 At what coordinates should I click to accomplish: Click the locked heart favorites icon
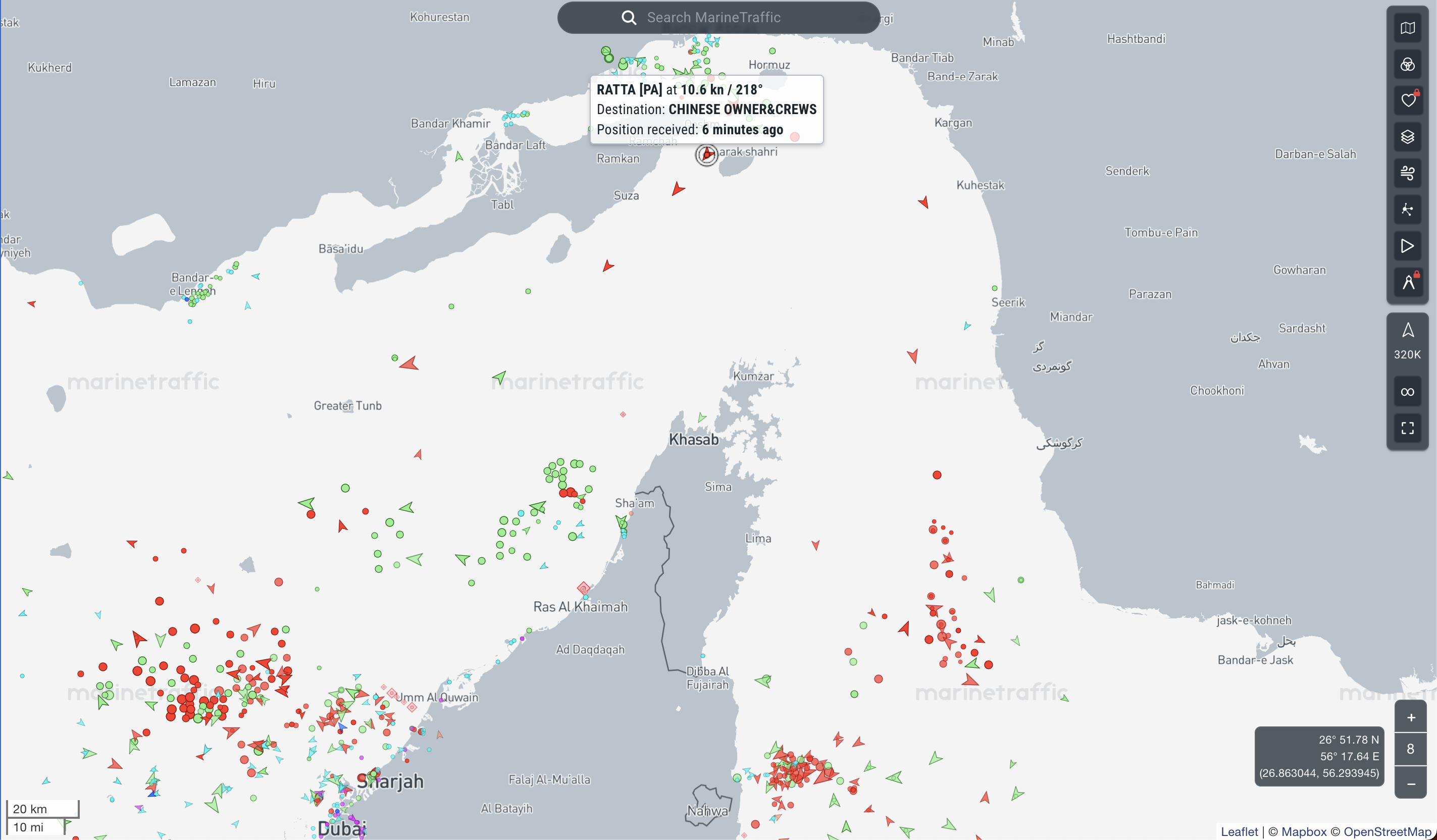click(1407, 100)
